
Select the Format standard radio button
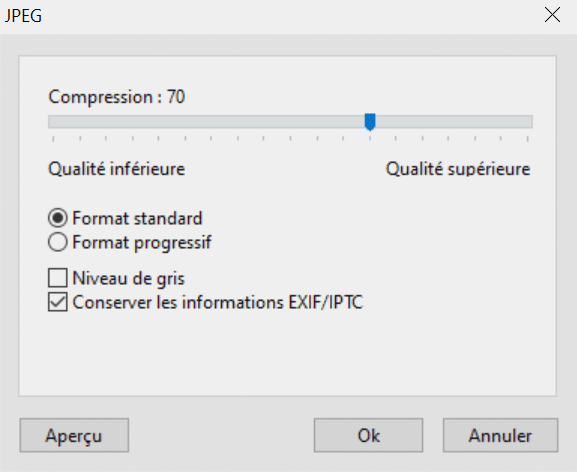[58, 218]
